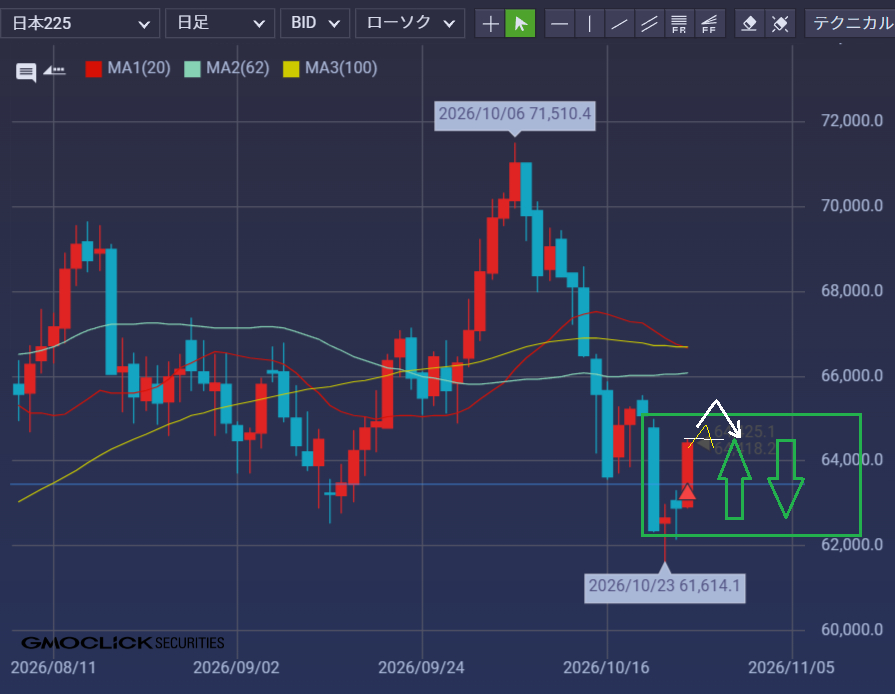Click the 2026/09/02 date axis label
Image resolution: width=895 pixels, height=694 pixels.
pyautogui.click(x=236, y=668)
